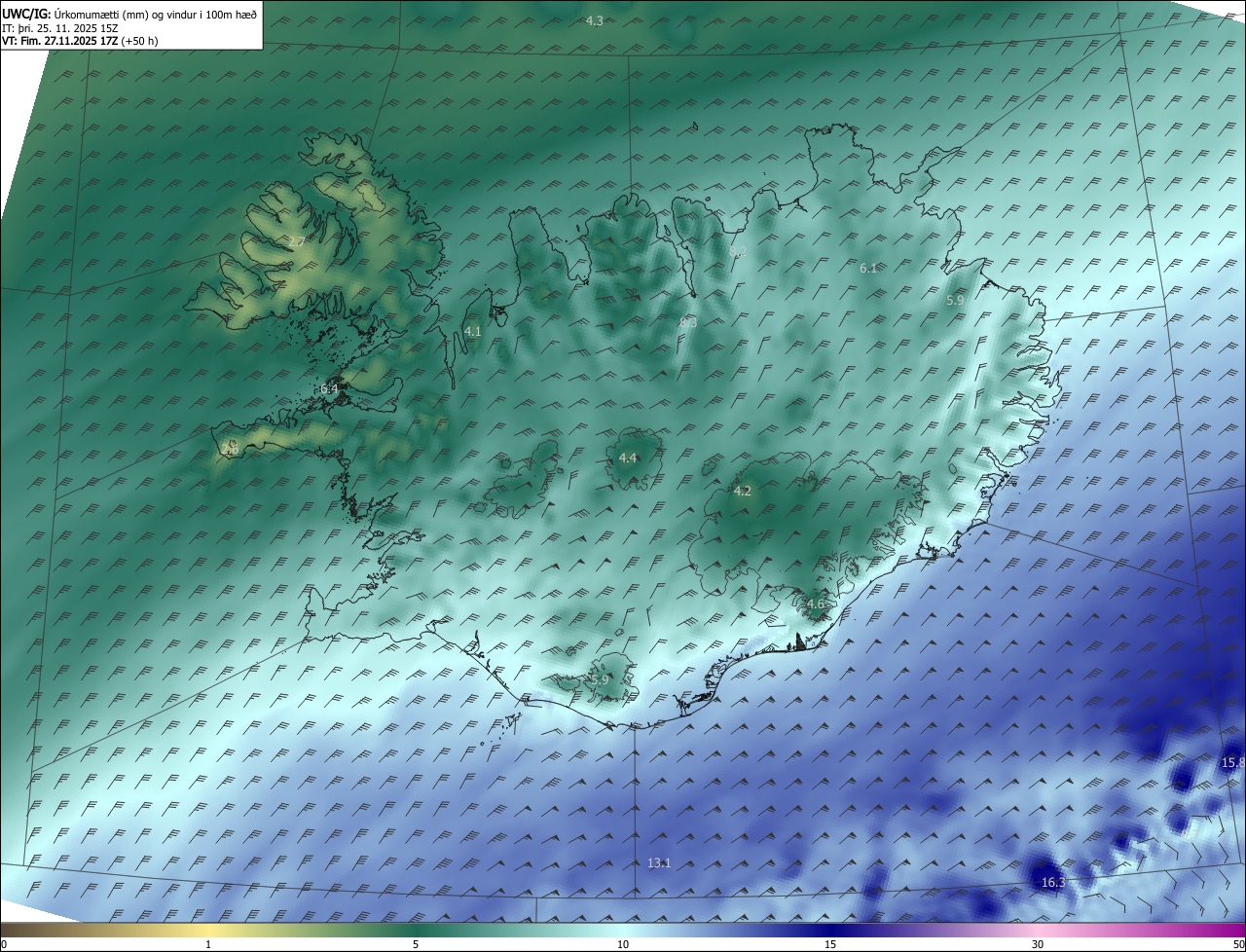
Task: Click the 6.4 value label
Action: pyautogui.click(x=329, y=389)
